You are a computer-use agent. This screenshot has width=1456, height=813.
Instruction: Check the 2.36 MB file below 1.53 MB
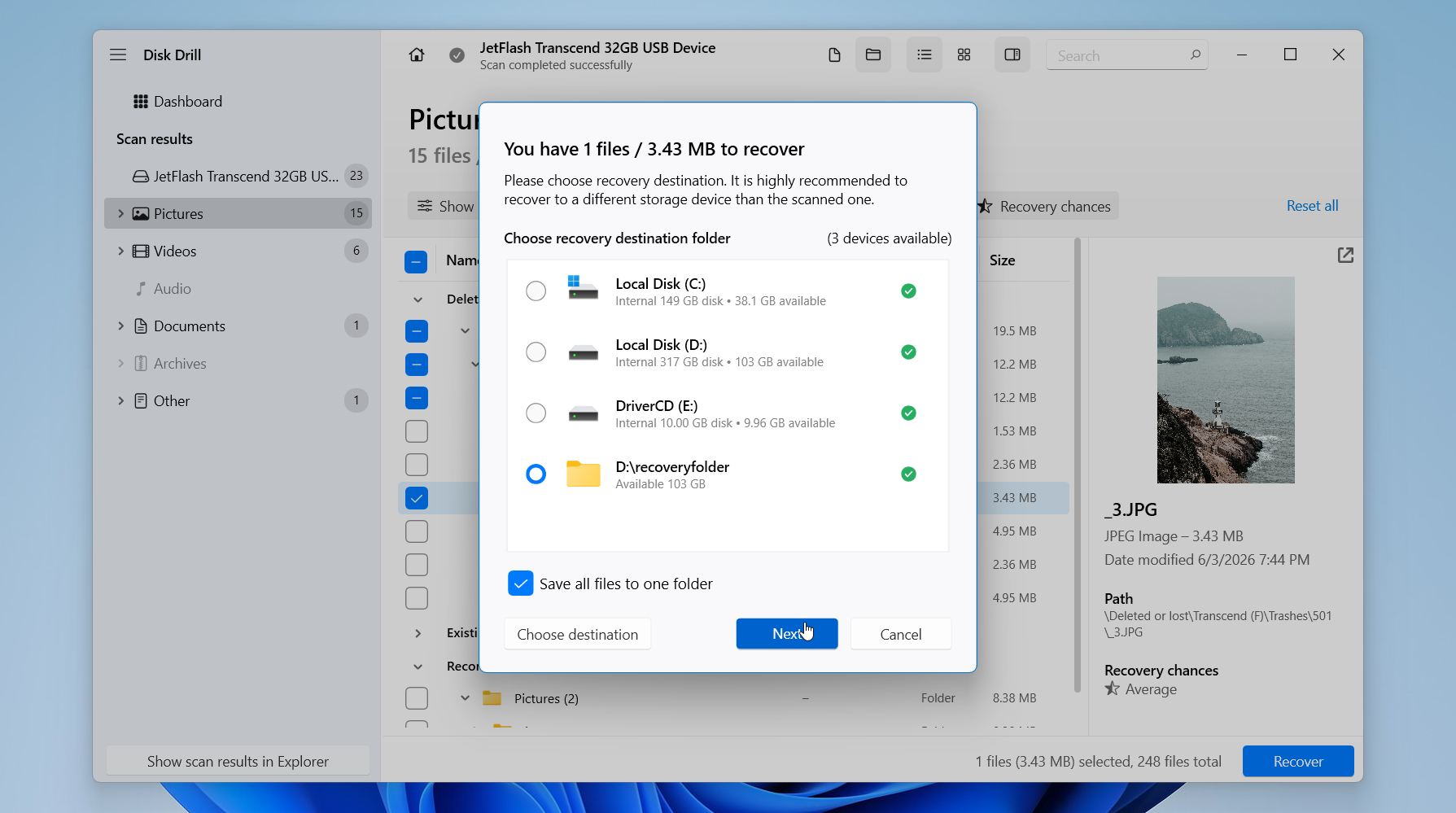click(416, 465)
